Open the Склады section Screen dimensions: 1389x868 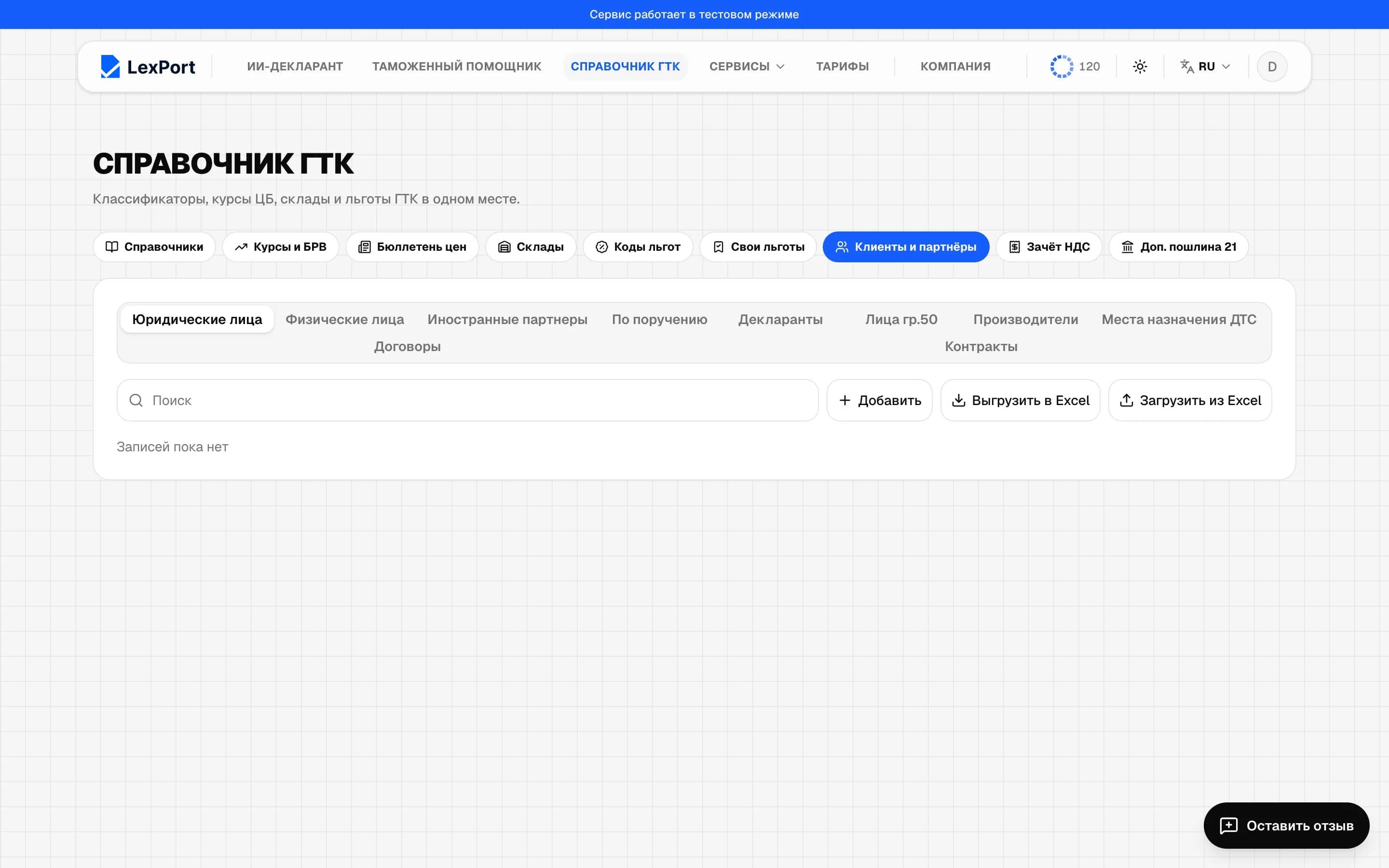tap(531, 247)
